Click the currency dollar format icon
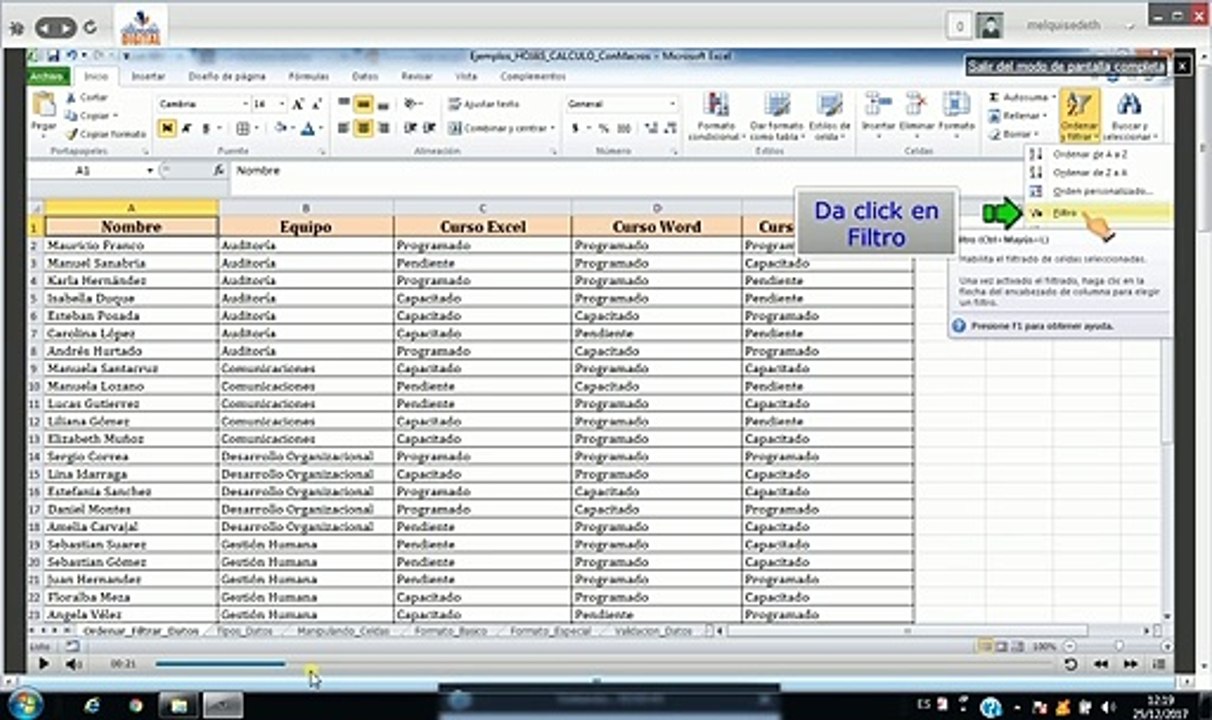Viewport: 1212px width, 720px height. click(576, 128)
